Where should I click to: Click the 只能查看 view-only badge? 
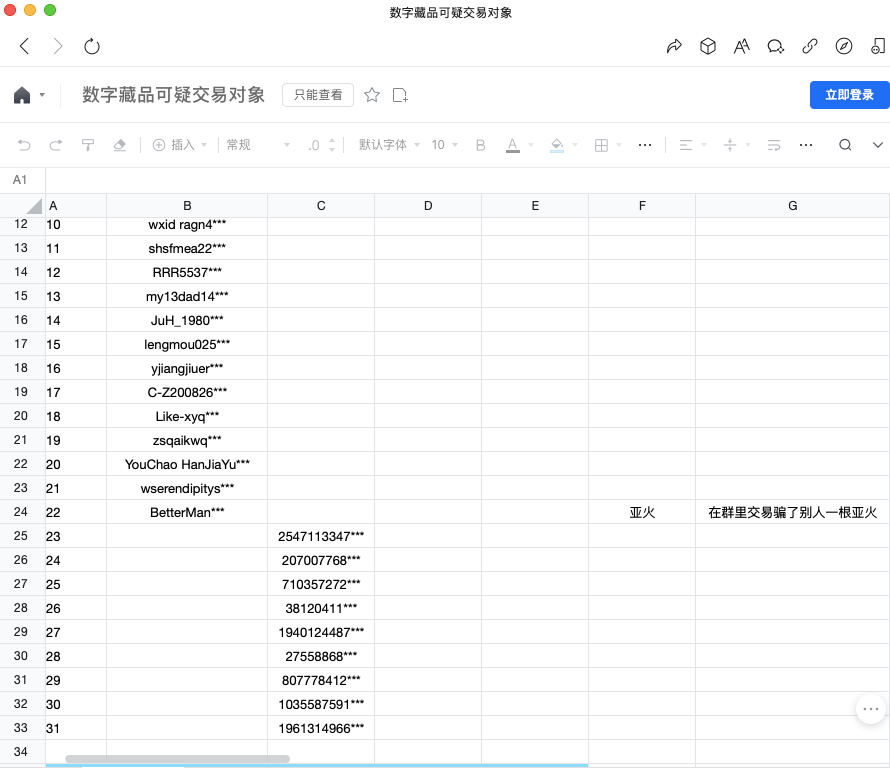pos(317,95)
